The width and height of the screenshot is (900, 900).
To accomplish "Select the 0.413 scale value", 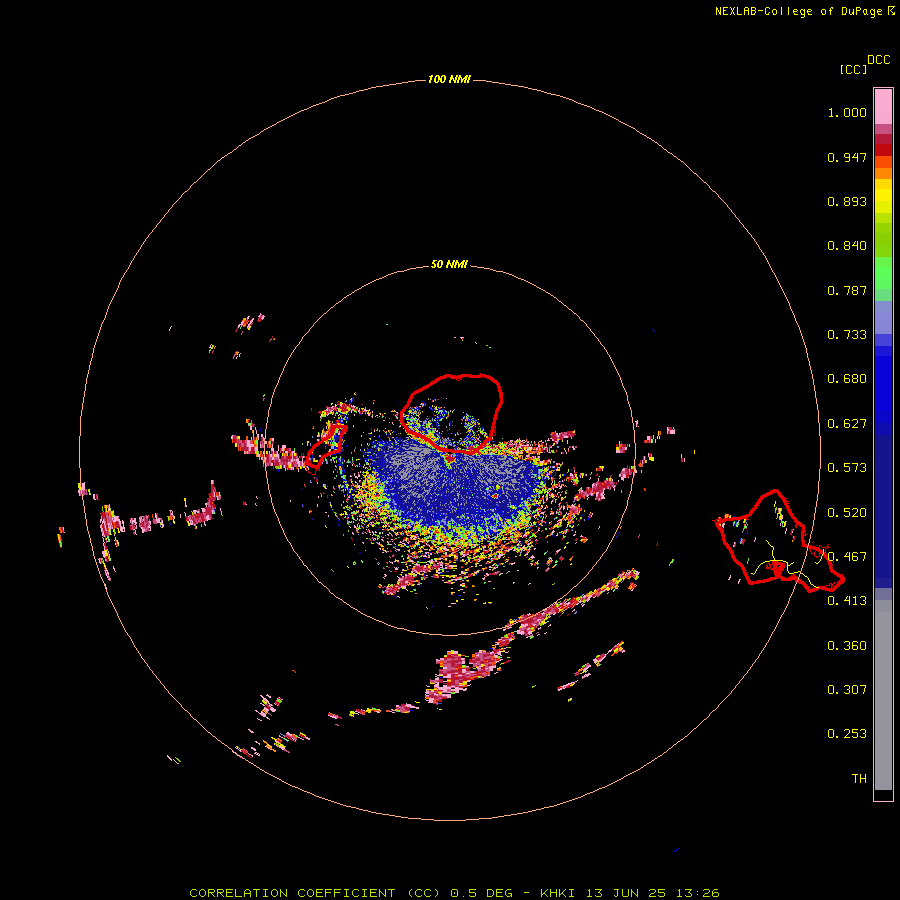I will 847,601.
